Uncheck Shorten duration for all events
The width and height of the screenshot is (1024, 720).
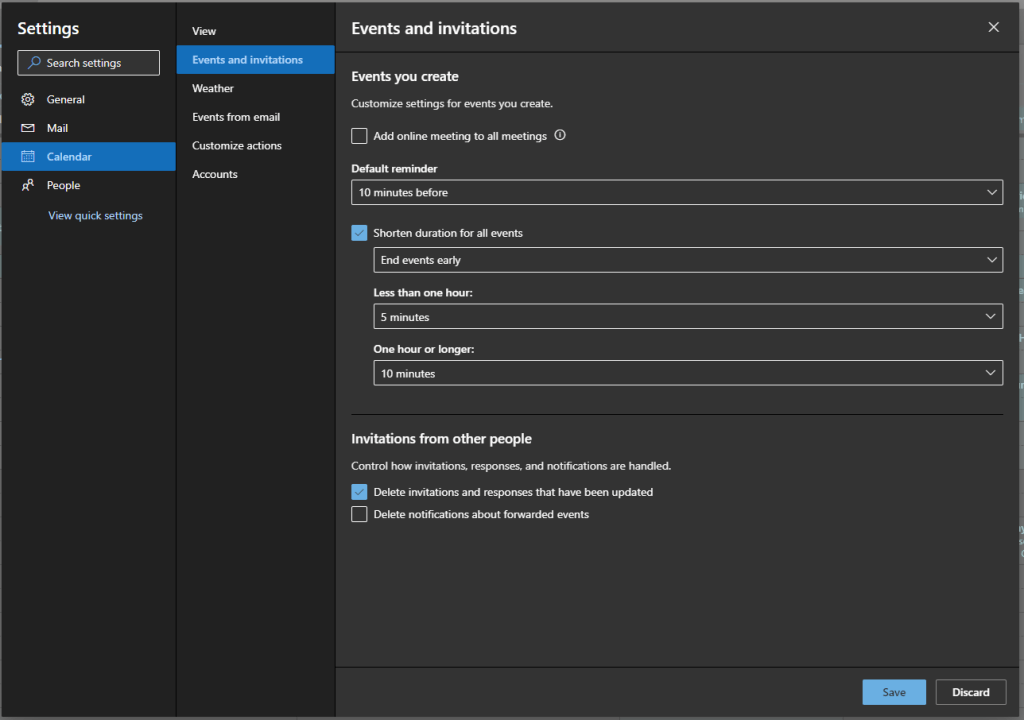pos(359,233)
